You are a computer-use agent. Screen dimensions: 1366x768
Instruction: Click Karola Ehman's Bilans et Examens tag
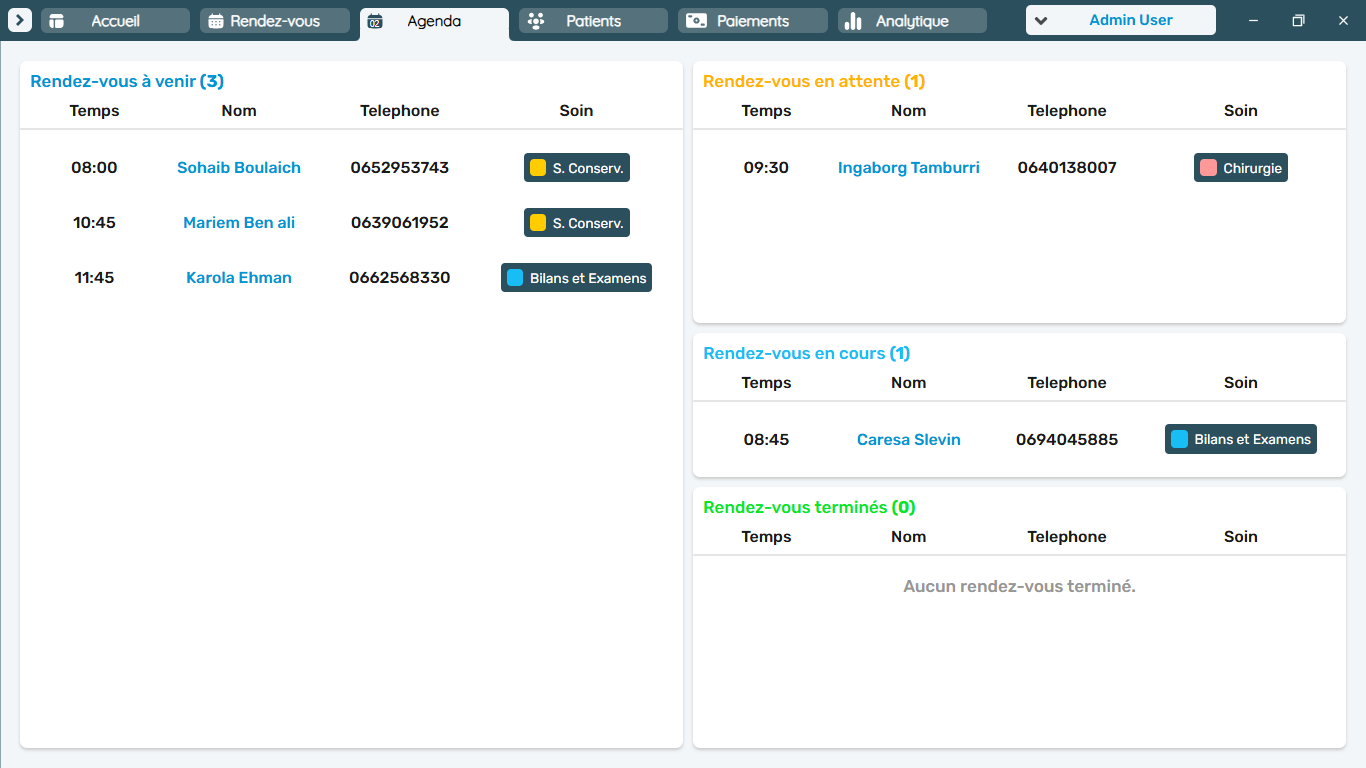tap(576, 278)
